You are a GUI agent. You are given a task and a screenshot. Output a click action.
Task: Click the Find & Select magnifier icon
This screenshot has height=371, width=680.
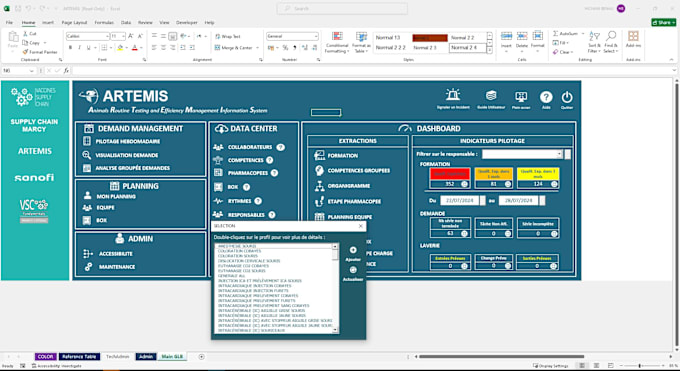(611, 36)
